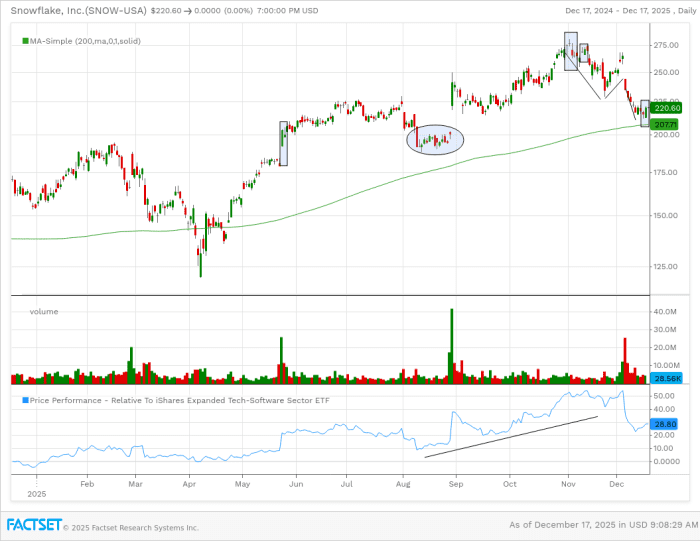
Task: Click the green MA-Simple legend square
Action: coord(25,41)
